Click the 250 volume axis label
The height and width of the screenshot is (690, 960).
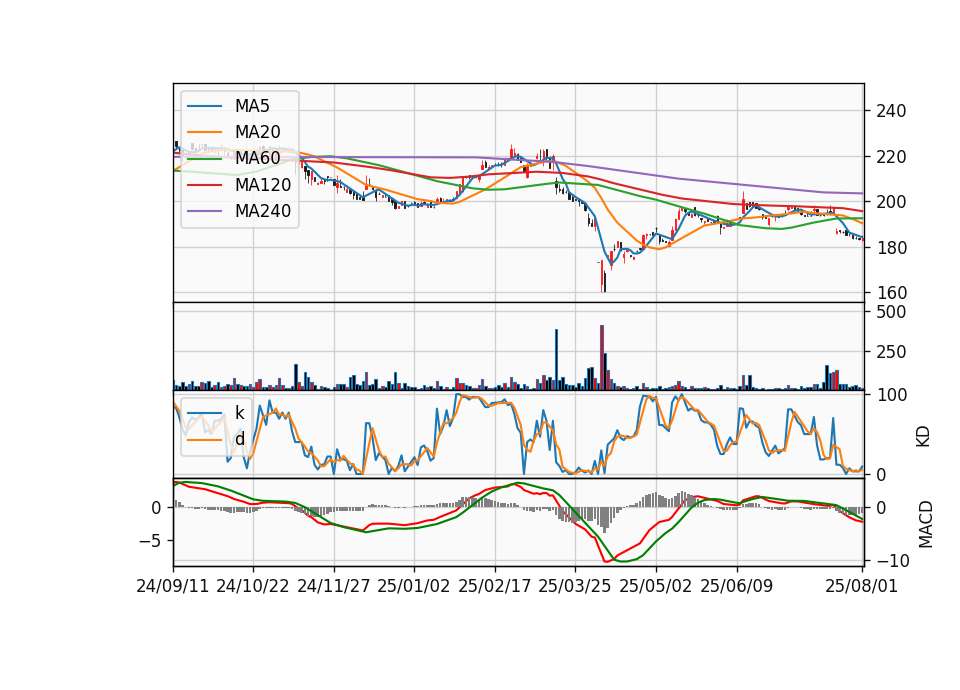tap(891, 353)
